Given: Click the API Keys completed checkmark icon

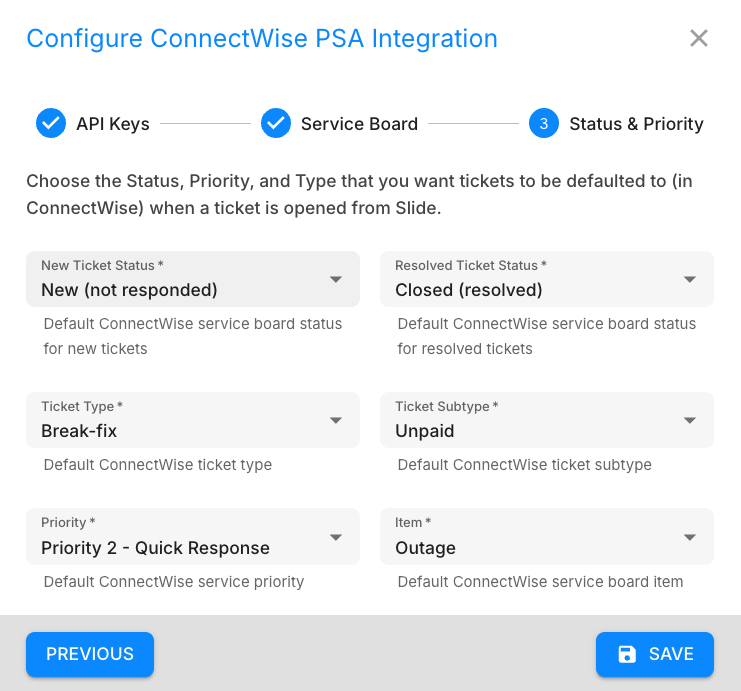Looking at the screenshot, I should point(50,124).
